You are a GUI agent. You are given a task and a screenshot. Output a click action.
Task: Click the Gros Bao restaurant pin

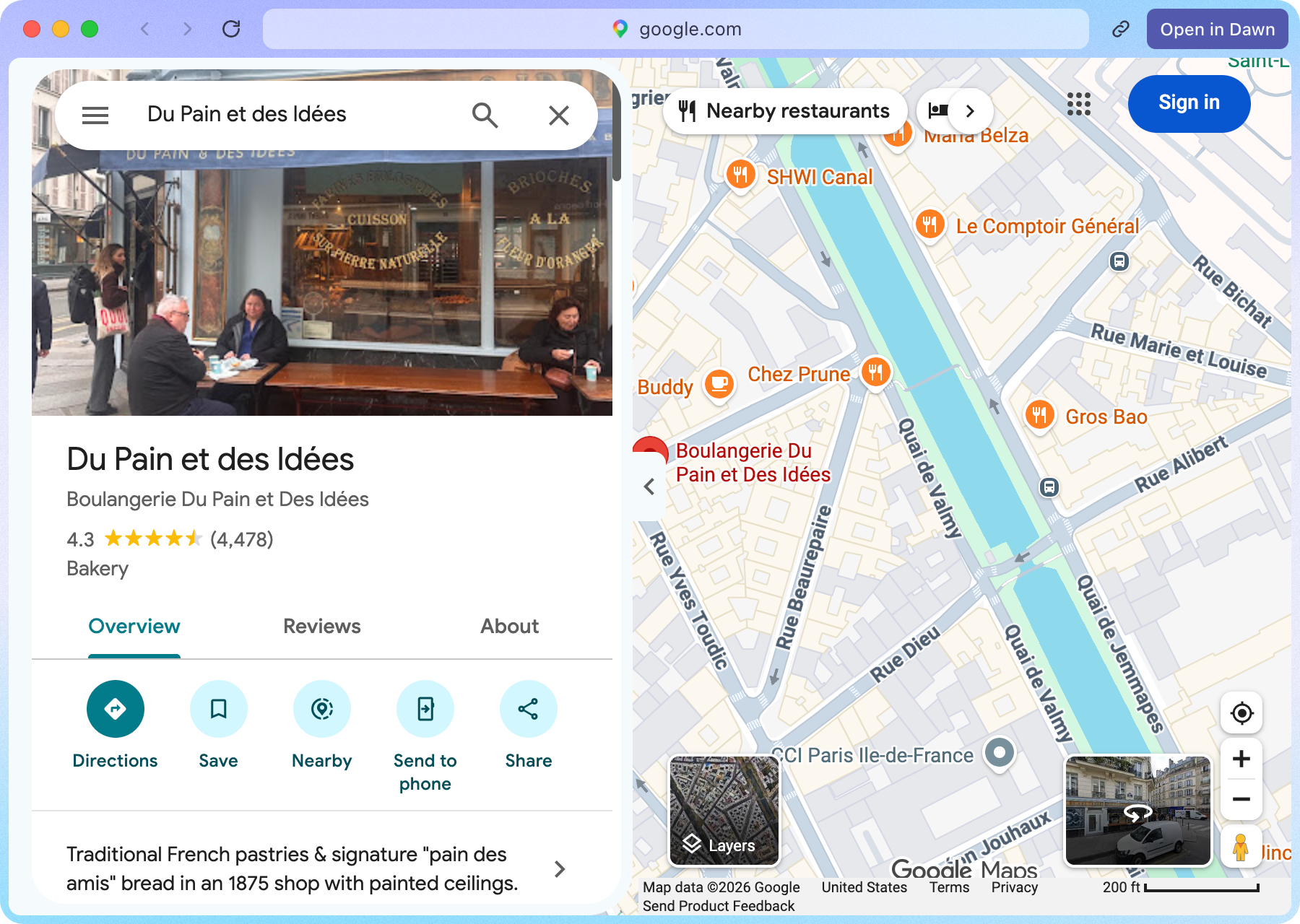point(1039,415)
